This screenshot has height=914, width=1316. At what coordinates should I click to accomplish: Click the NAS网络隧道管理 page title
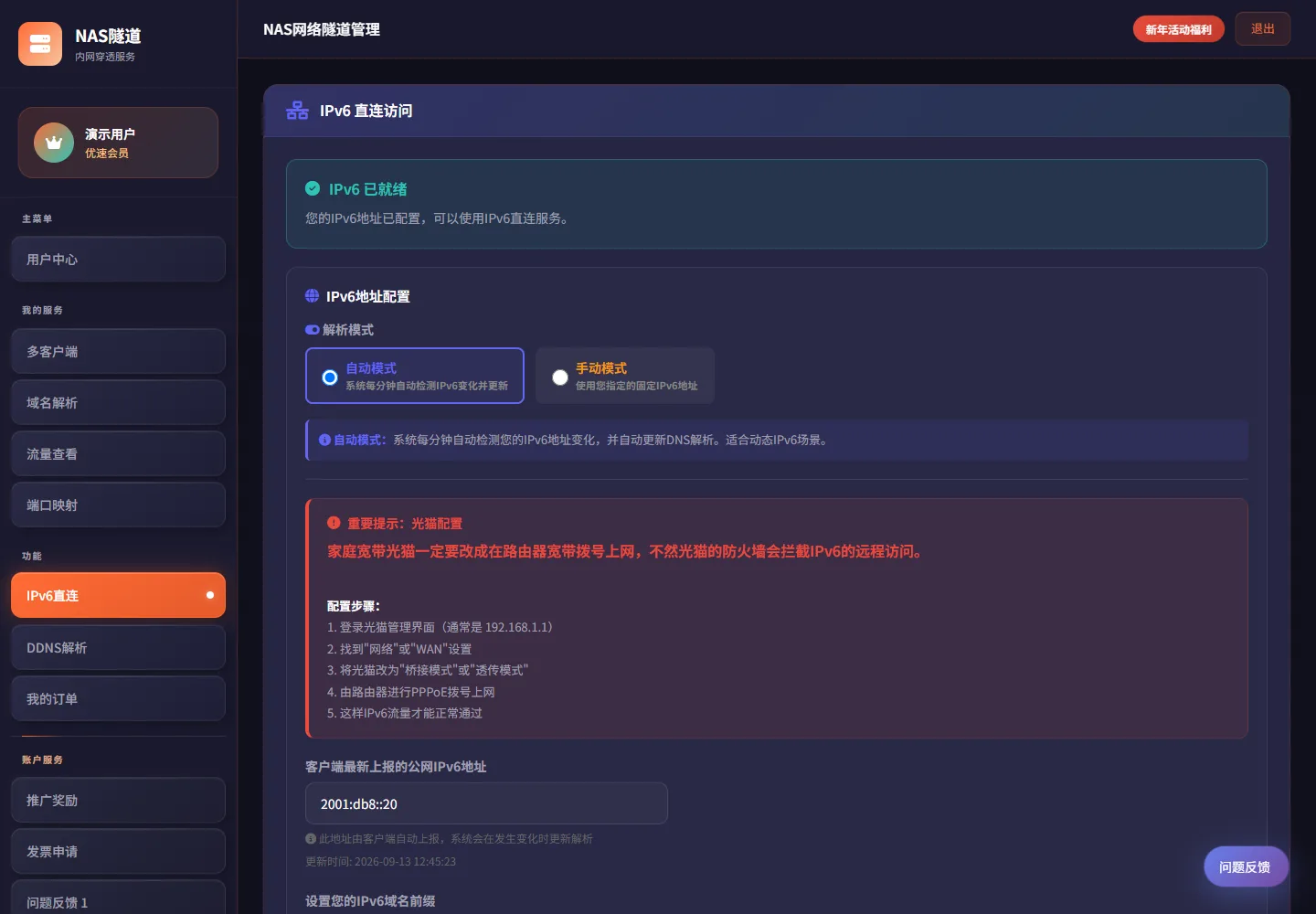pyautogui.click(x=322, y=29)
